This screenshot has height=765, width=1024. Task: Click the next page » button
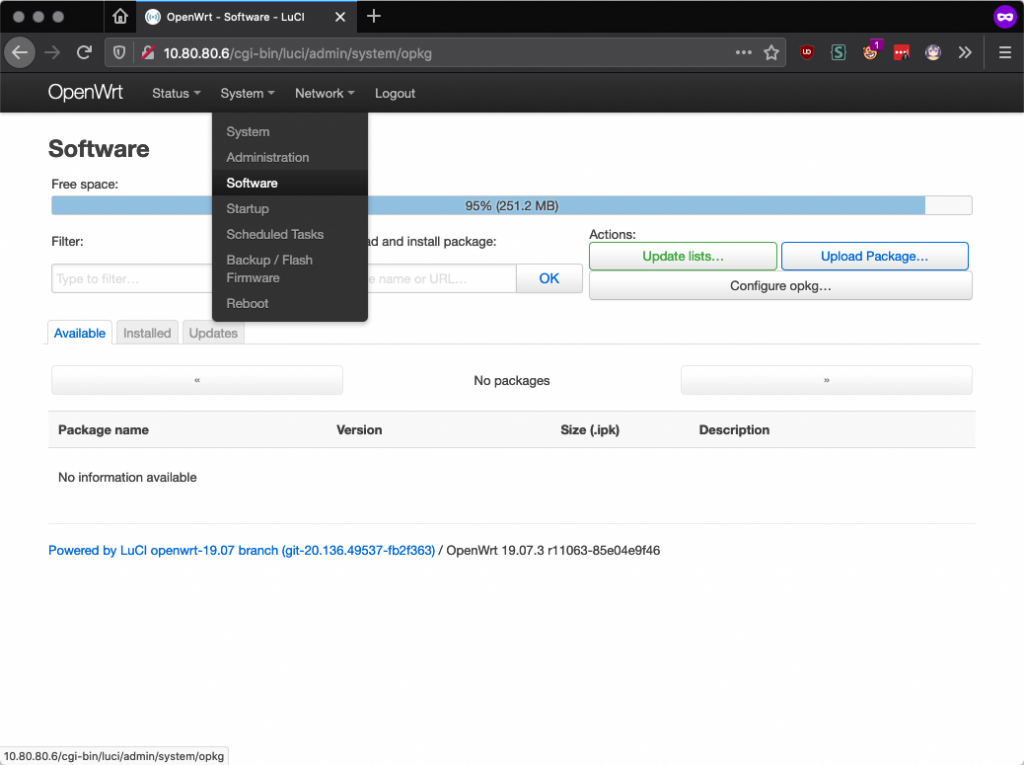(x=826, y=380)
